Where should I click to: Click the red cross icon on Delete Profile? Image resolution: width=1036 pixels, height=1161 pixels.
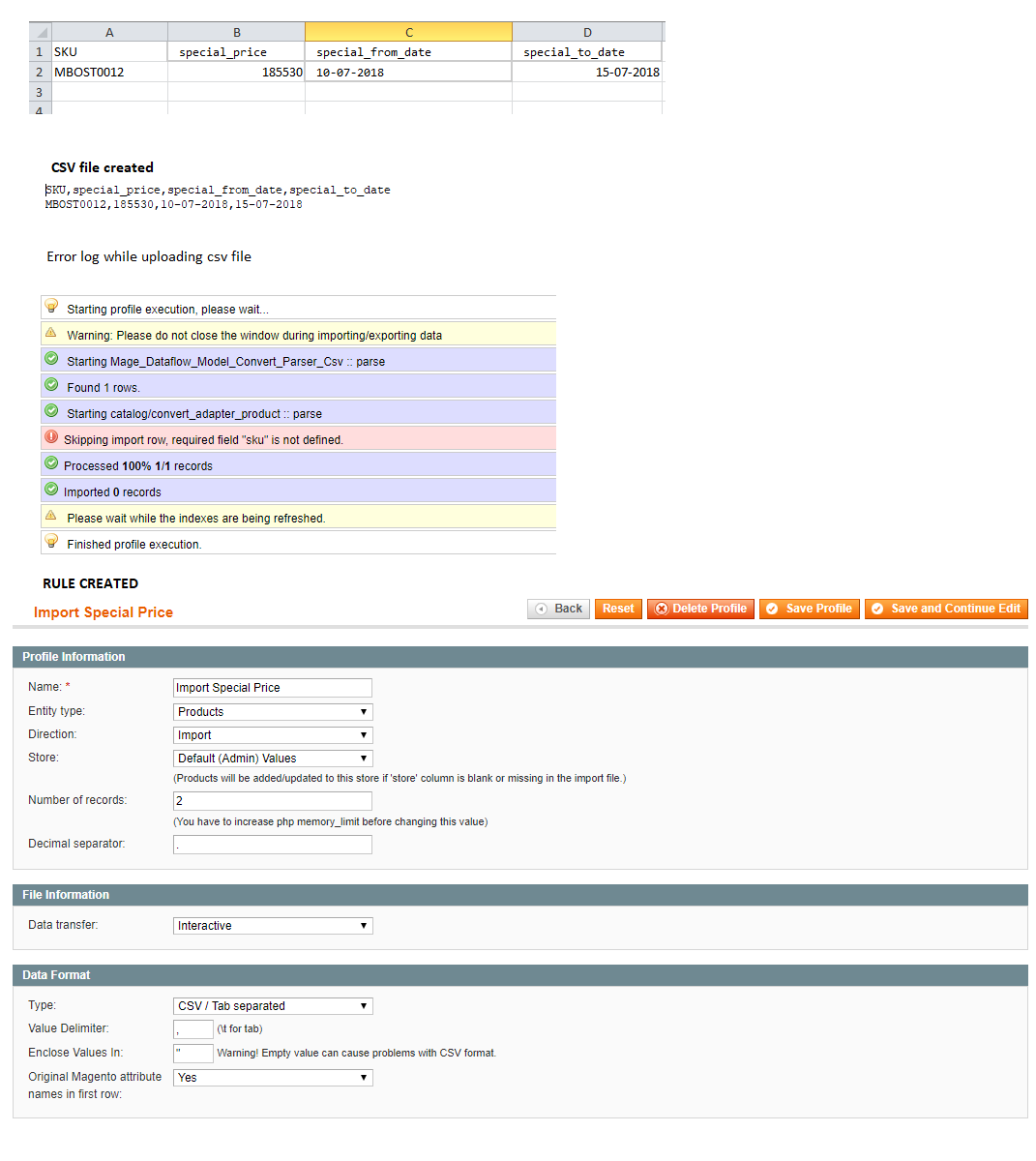click(662, 609)
